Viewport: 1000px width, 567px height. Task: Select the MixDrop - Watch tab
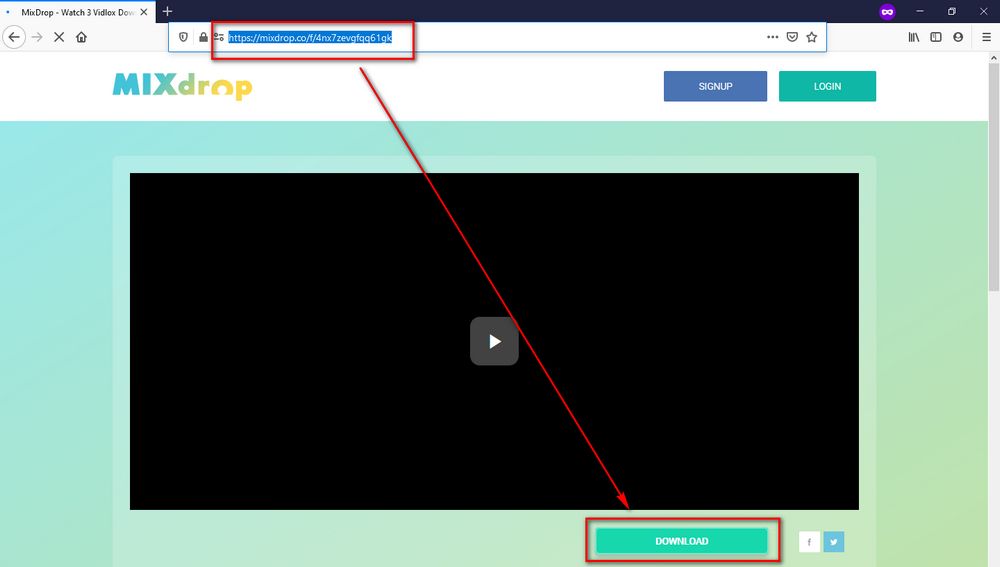[78, 12]
